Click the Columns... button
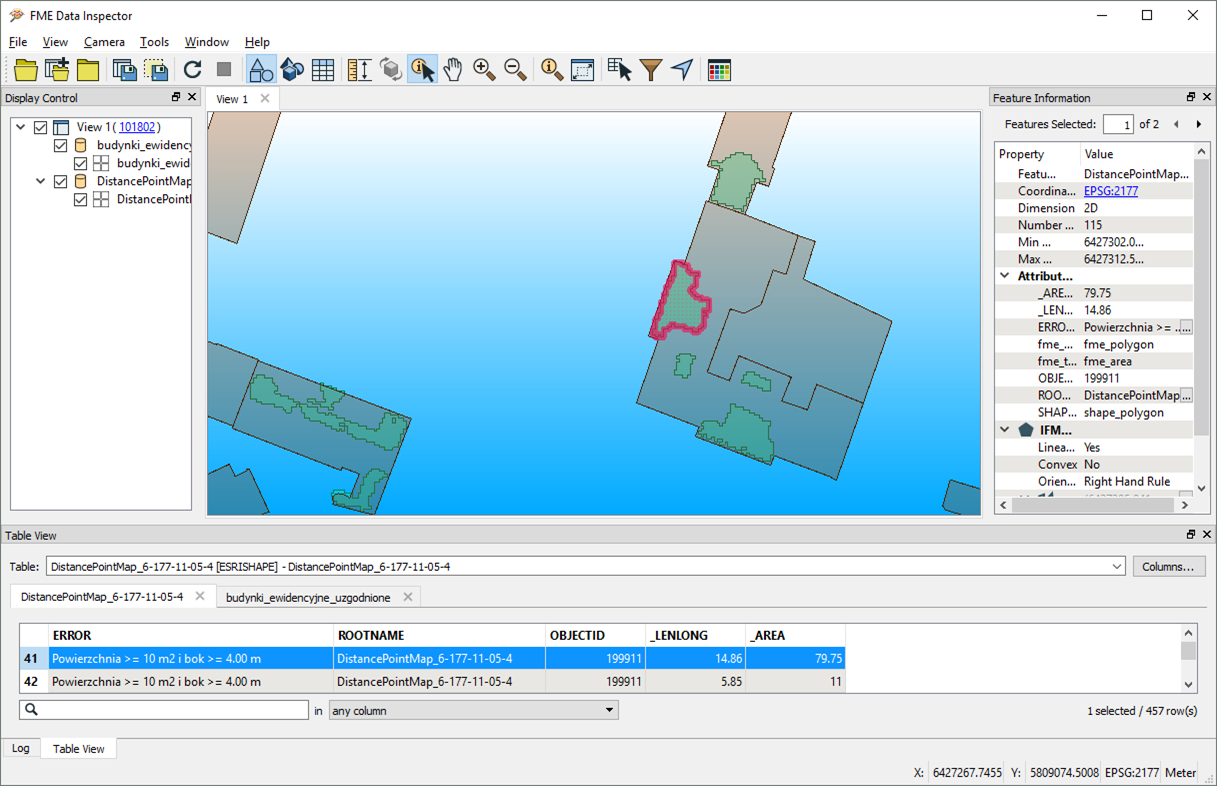 (x=1168, y=567)
